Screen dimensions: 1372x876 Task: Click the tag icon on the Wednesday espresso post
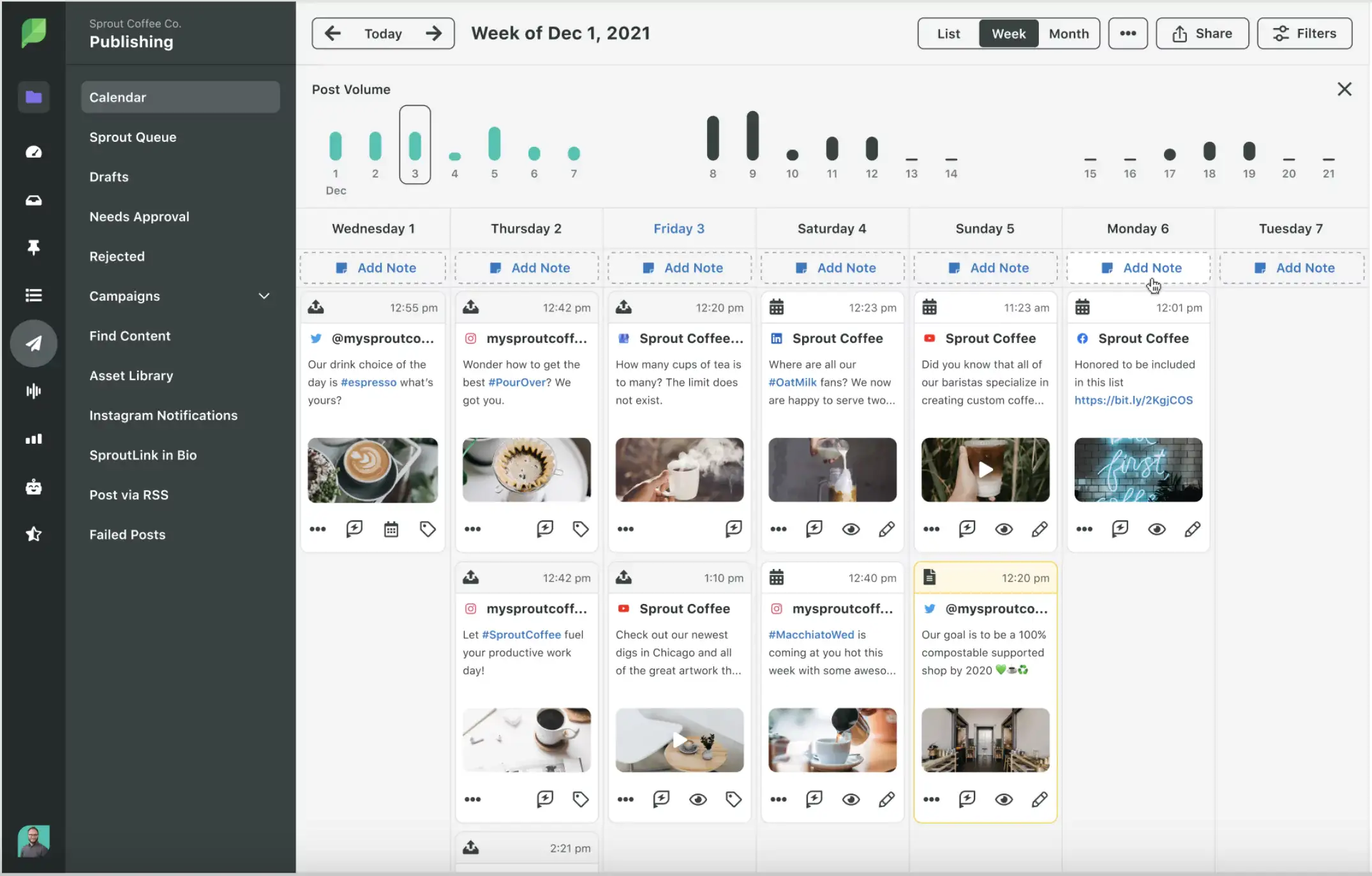428,529
